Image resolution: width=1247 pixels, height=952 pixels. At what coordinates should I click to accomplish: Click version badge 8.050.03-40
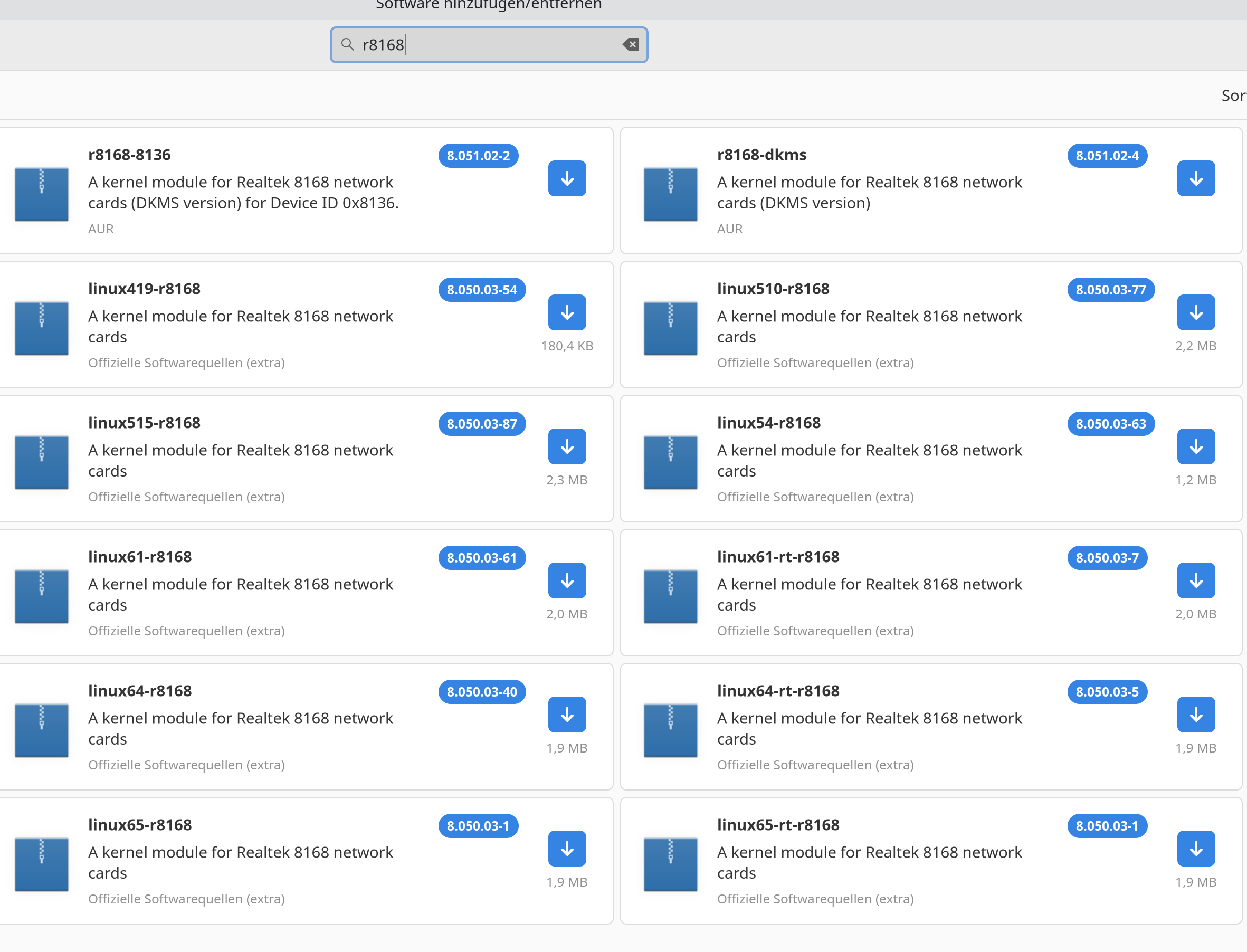pos(482,691)
